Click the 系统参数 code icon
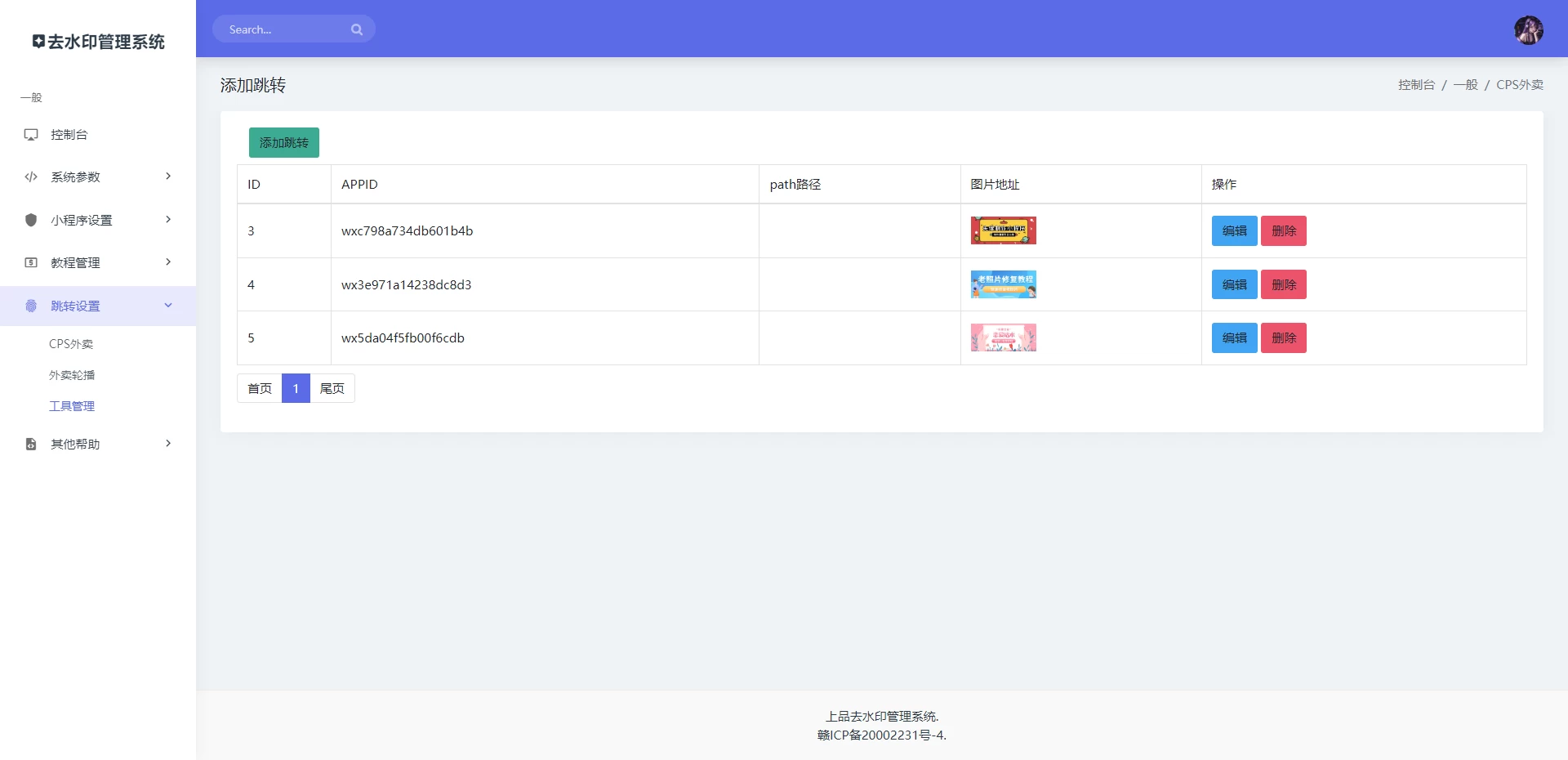The image size is (1568, 760). point(30,177)
